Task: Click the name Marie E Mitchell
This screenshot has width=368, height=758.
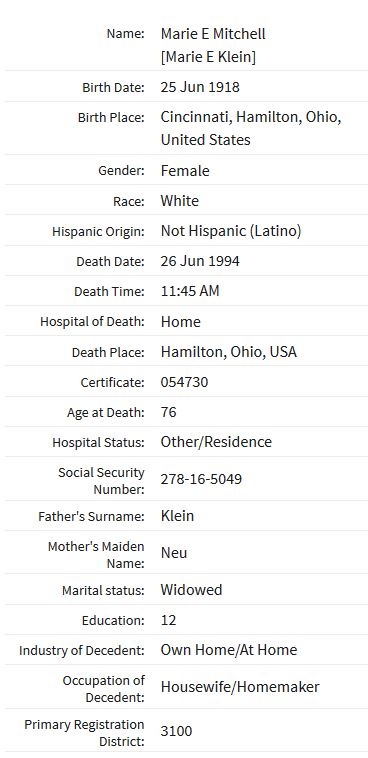Action: pyautogui.click(x=213, y=34)
